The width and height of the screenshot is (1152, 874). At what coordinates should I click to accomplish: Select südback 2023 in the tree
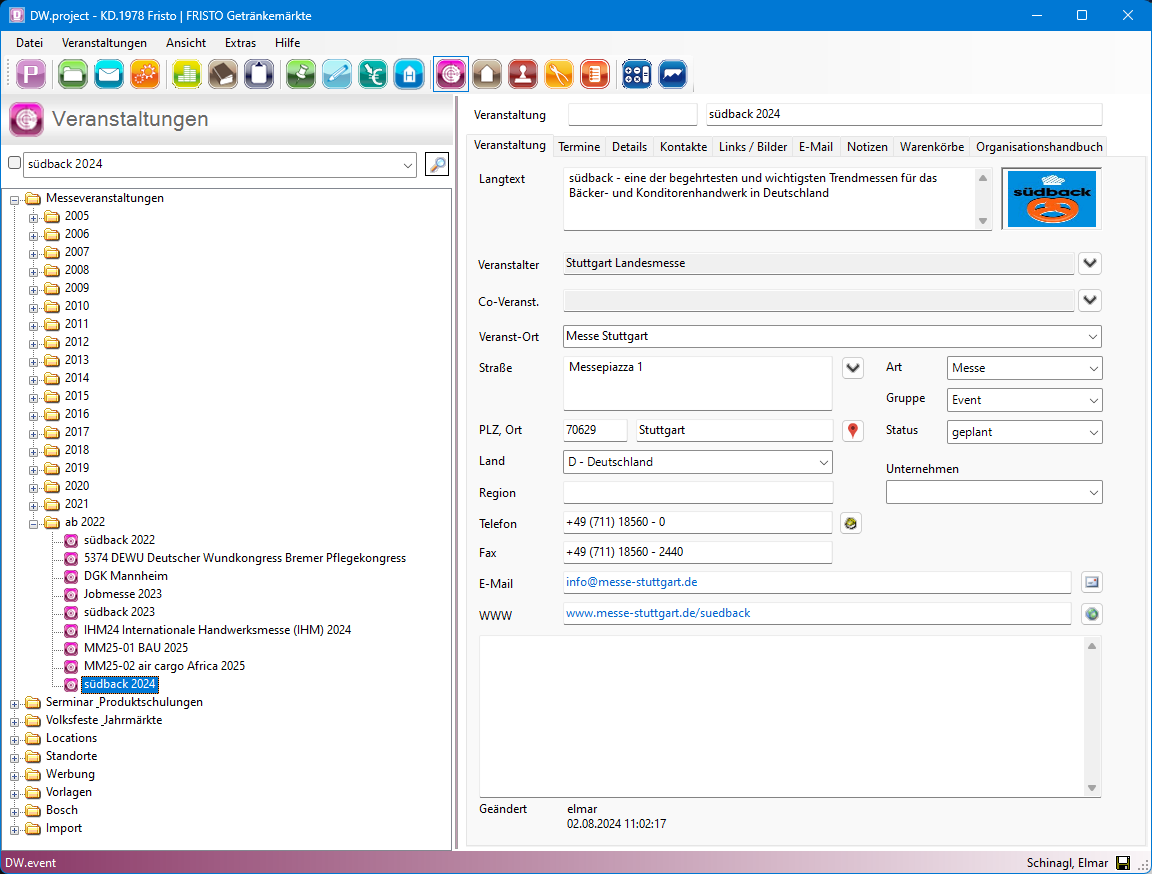[x=119, y=612]
